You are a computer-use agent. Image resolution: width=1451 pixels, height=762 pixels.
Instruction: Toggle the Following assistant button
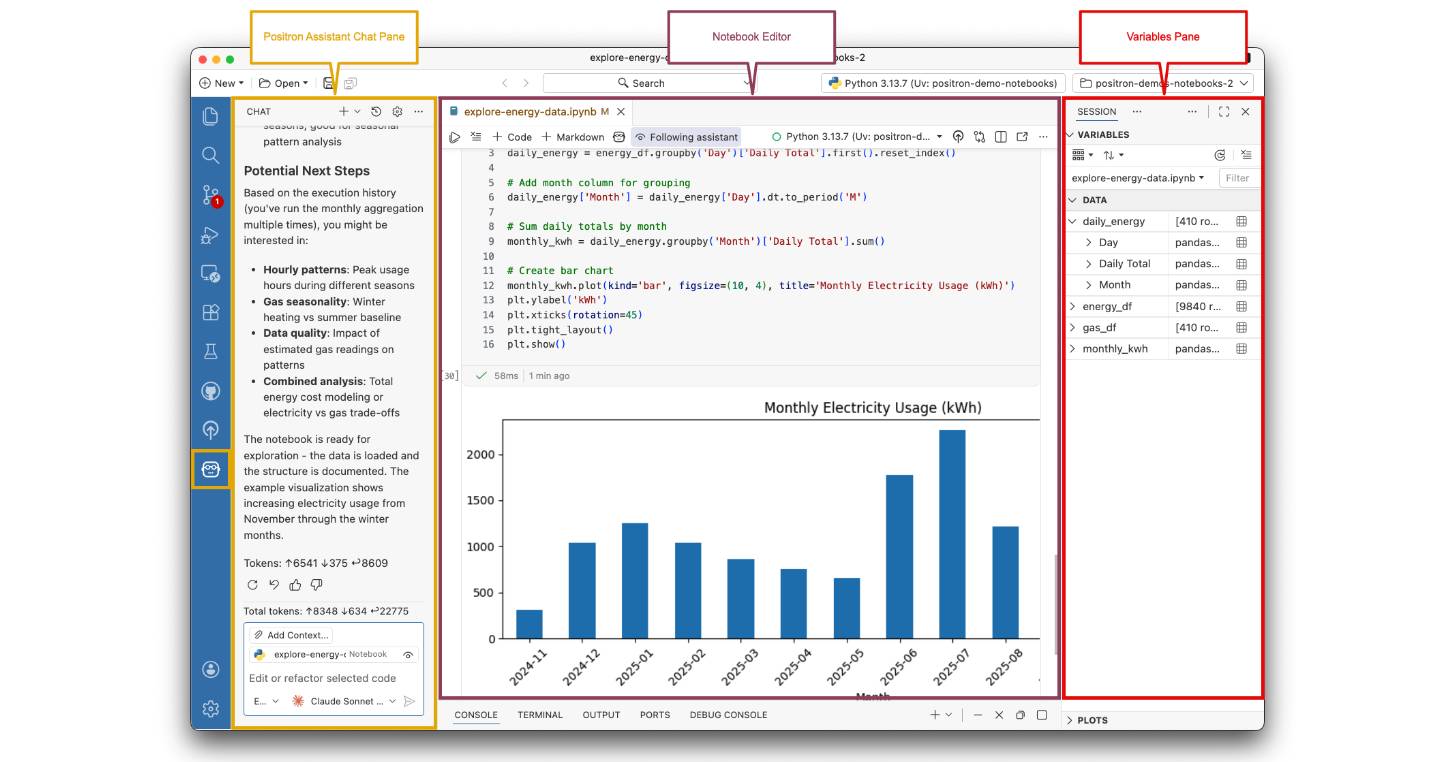[686, 137]
